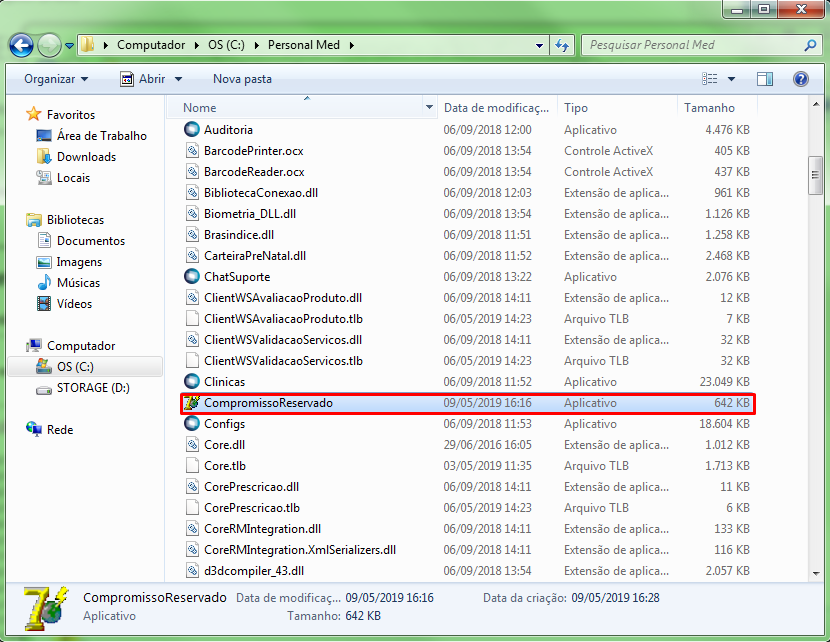Image resolution: width=830 pixels, height=642 pixels.
Task: Open view options dropdown arrow
Action: coord(731,79)
